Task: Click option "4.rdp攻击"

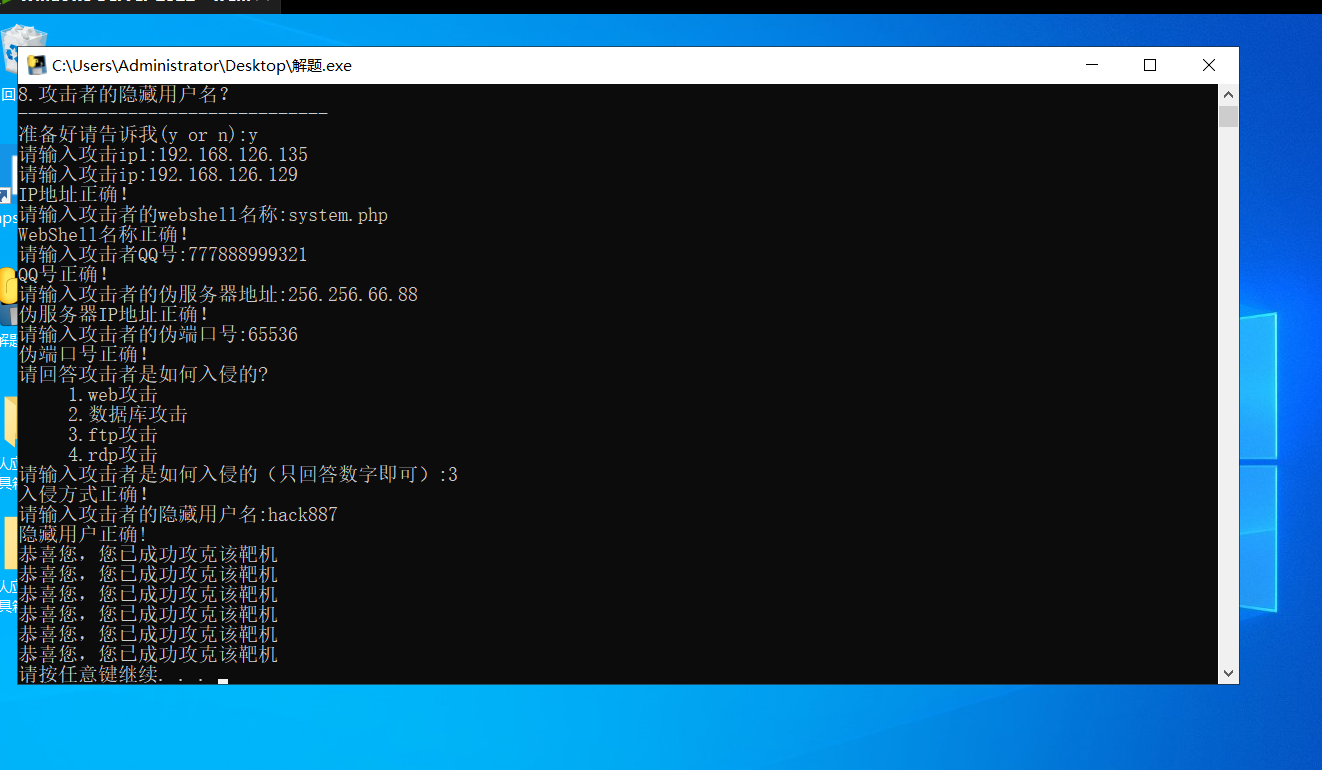Action: click(113, 455)
